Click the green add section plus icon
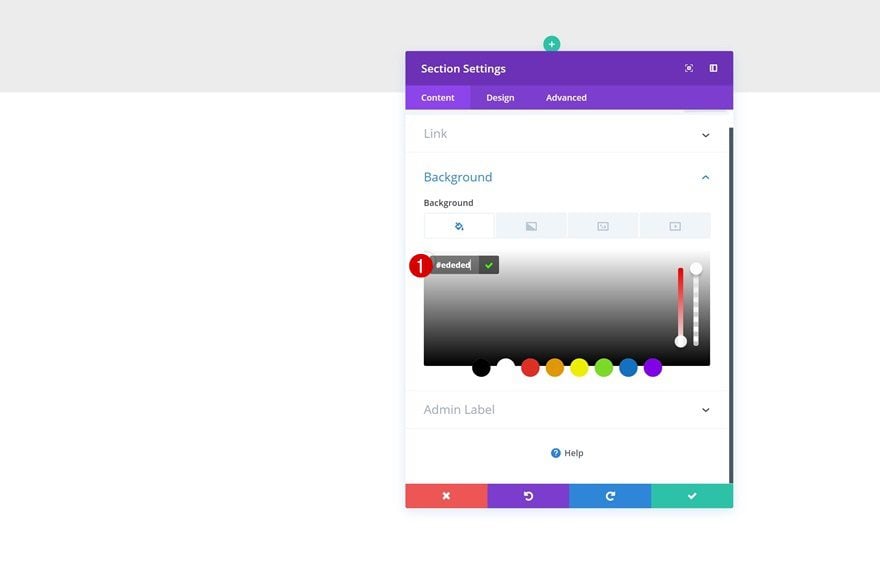Viewport: 880px width, 578px height. point(552,44)
